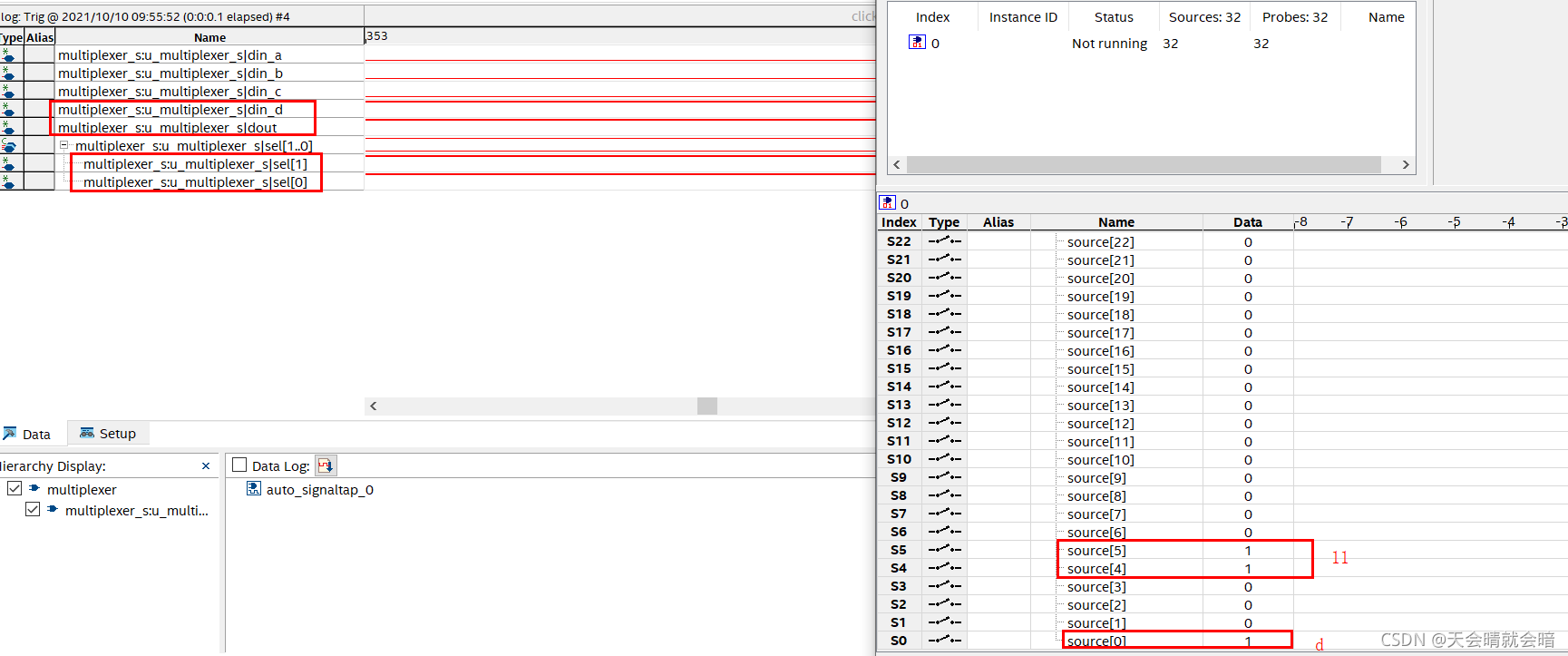Select the source[12] name cell

pos(1116,424)
